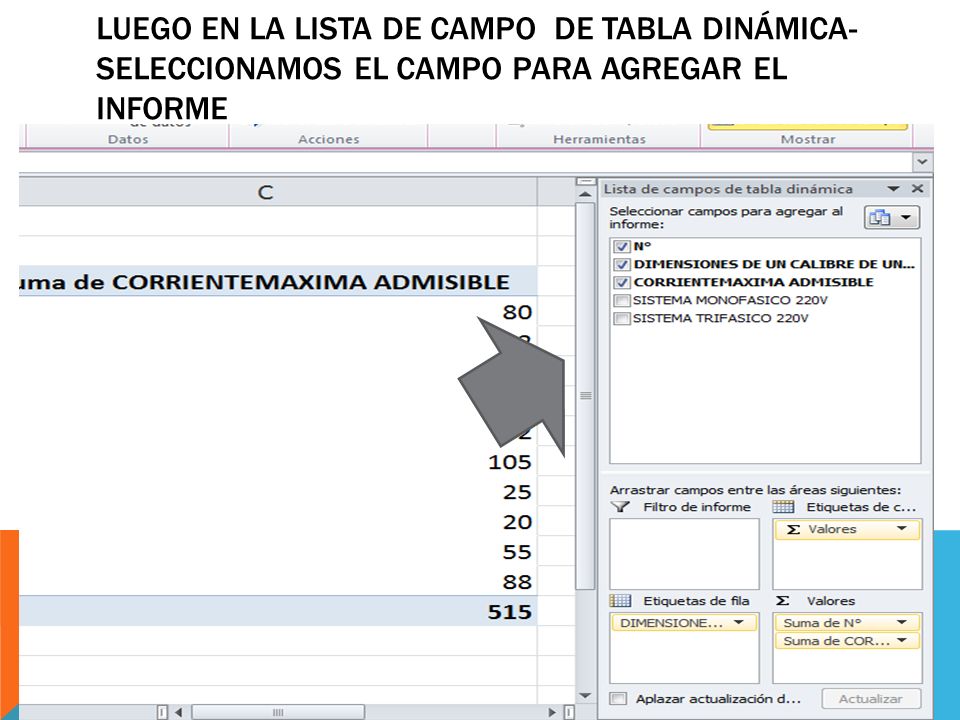Click the split handle above vertical scrollbar
This screenshot has width=960, height=720.
point(585,181)
